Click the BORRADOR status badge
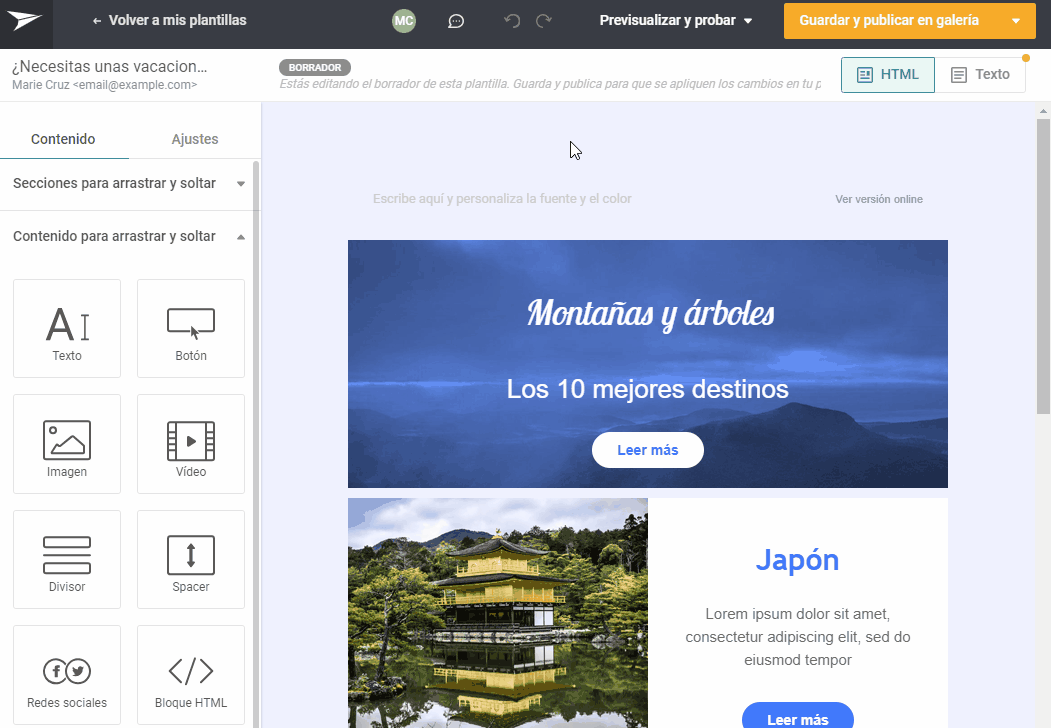Image resolution: width=1051 pixels, height=728 pixels. point(315,68)
